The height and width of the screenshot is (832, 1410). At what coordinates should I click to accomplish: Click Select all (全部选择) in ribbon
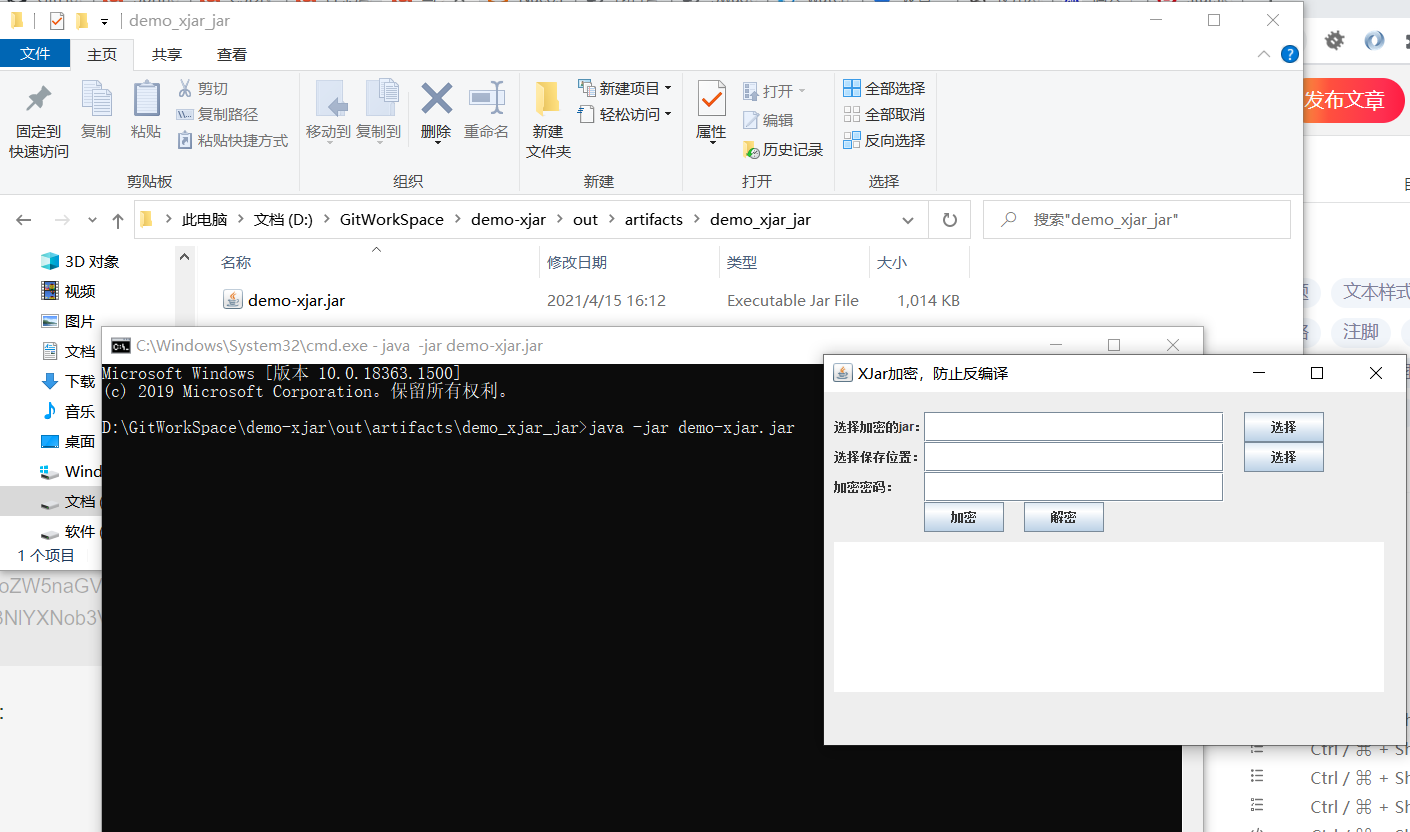click(x=884, y=89)
